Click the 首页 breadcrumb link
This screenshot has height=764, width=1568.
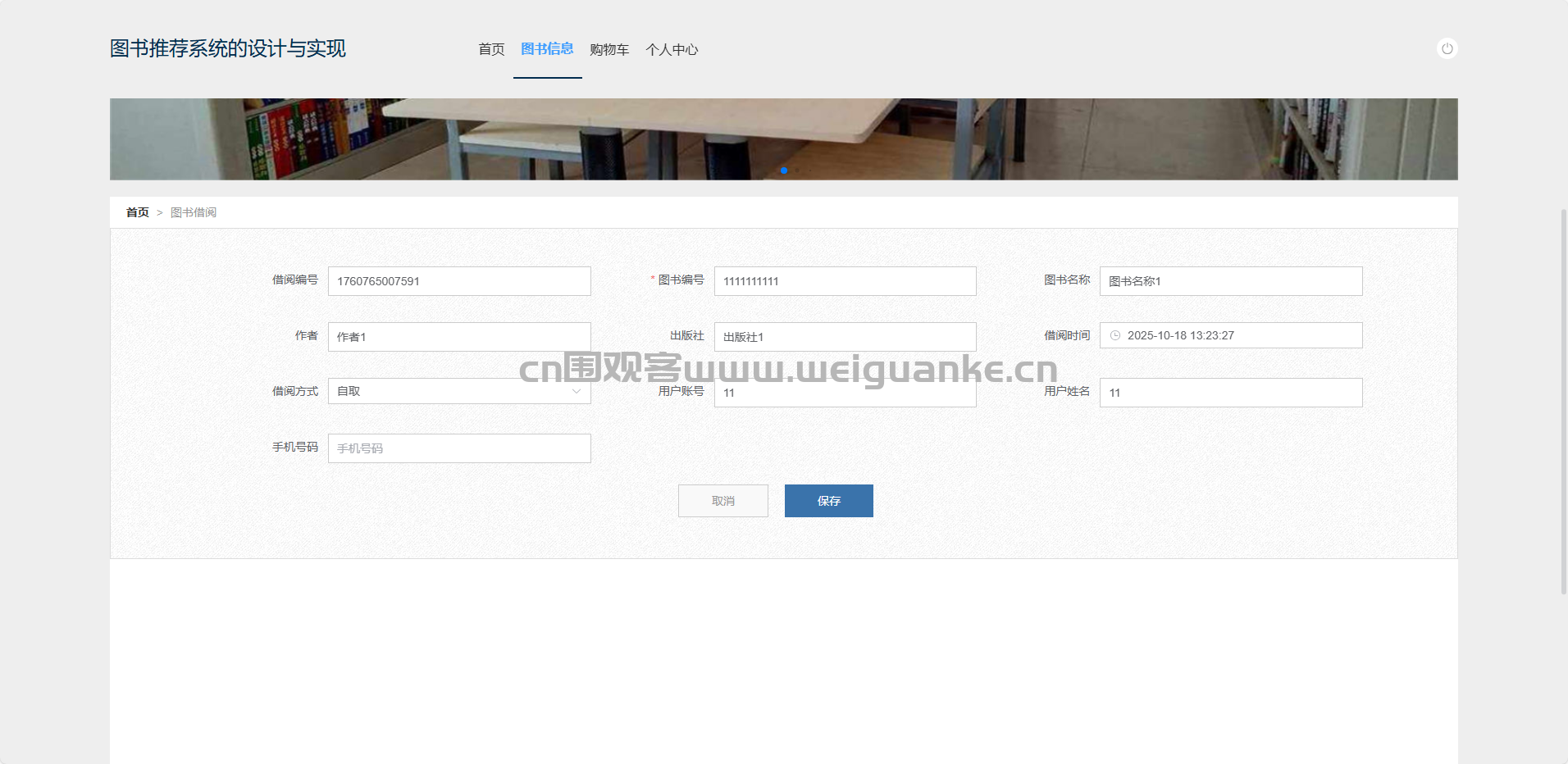(x=137, y=212)
